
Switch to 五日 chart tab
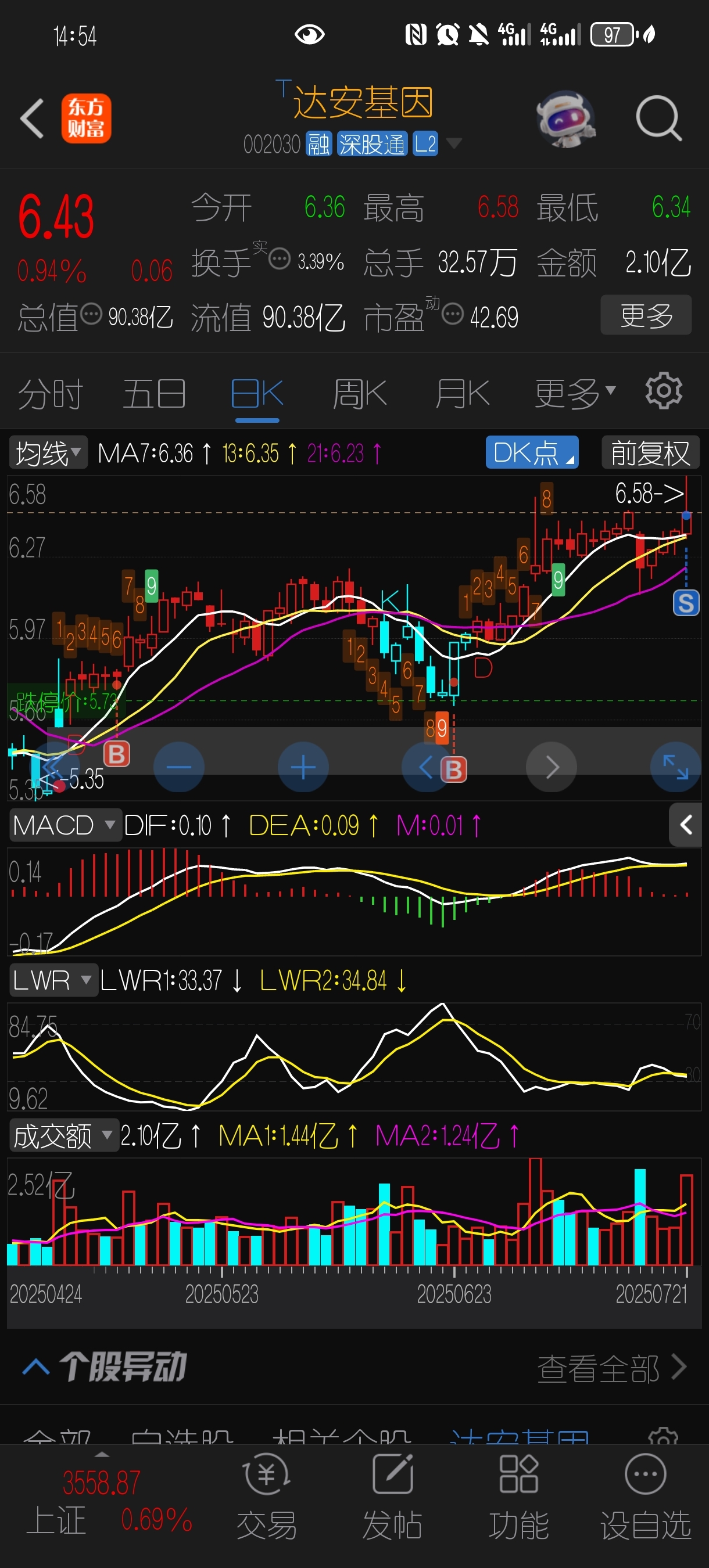(x=154, y=394)
